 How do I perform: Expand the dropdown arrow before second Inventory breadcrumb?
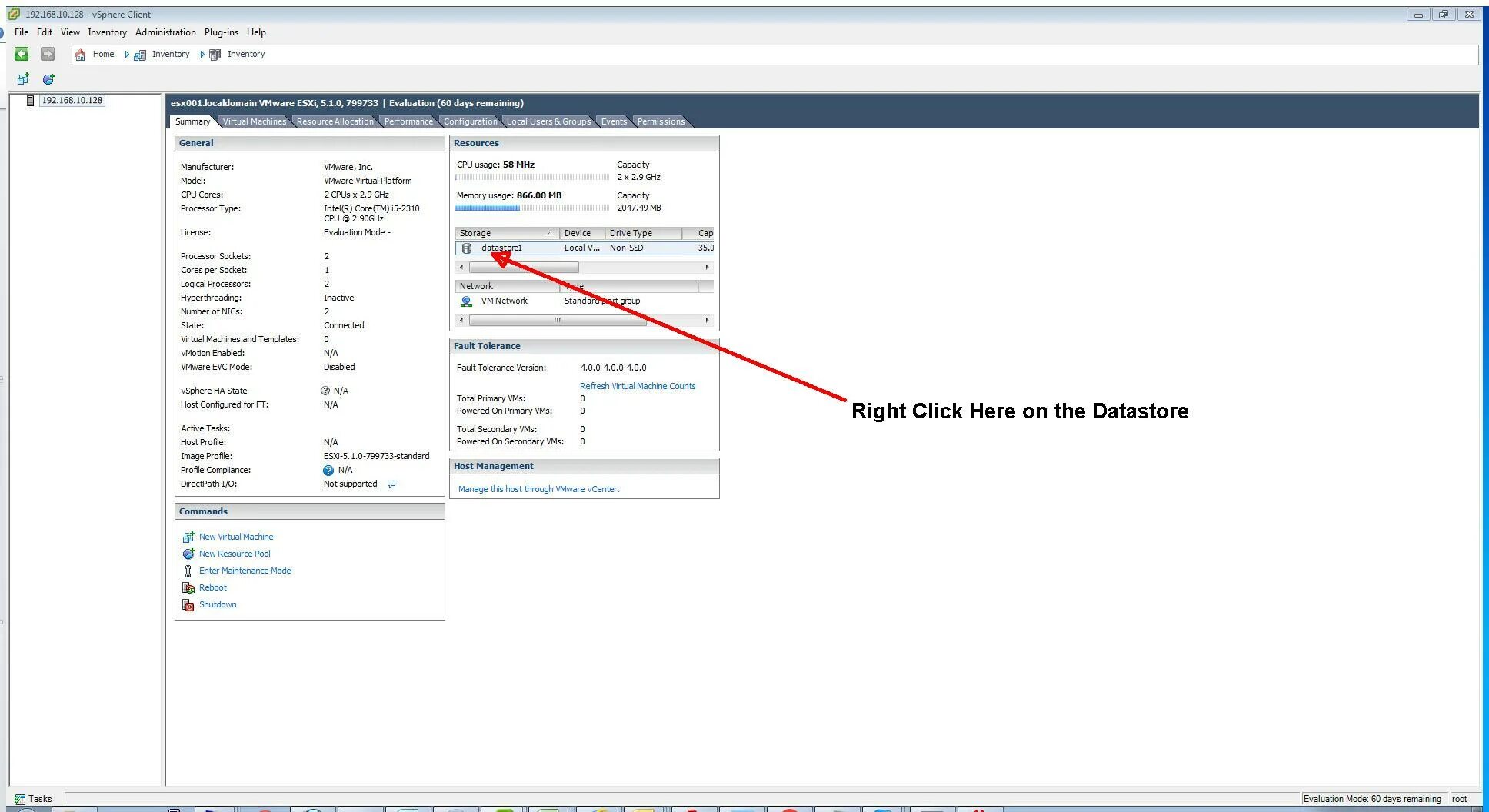pyautogui.click(x=202, y=55)
